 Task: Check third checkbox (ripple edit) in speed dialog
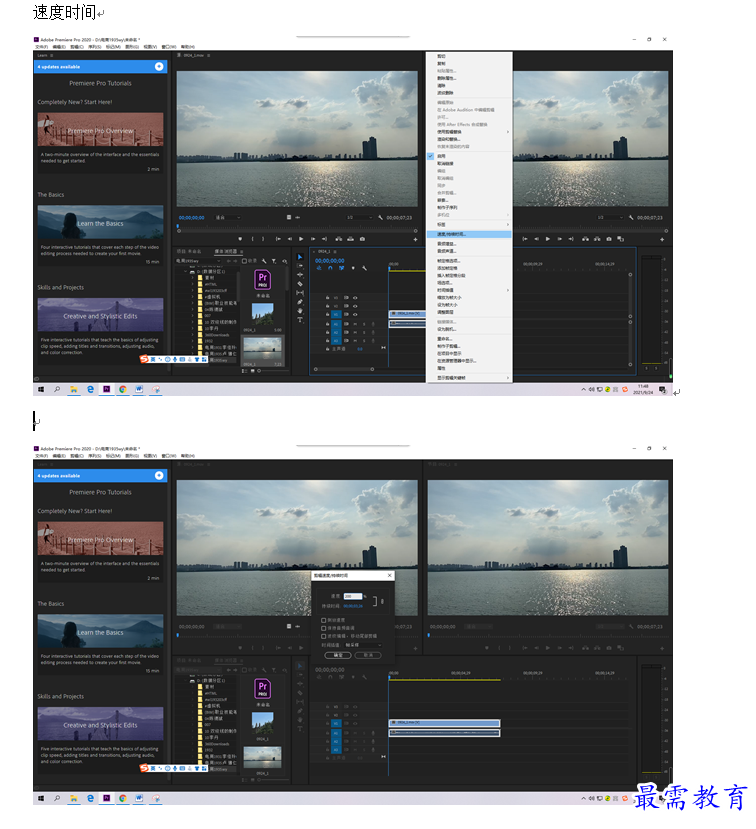[x=324, y=636]
